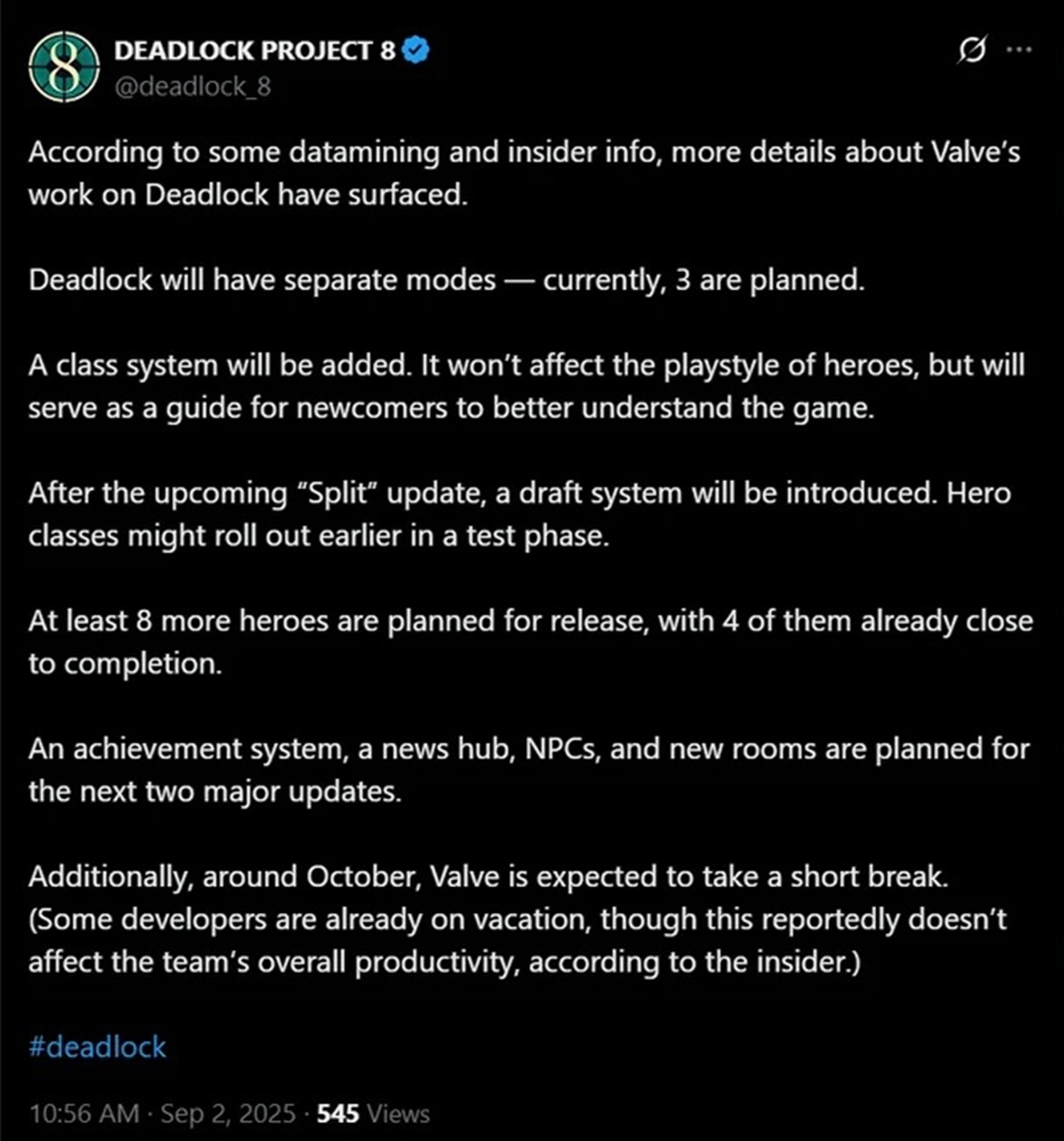Image resolution: width=1064 pixels, height=1141 pixels.
Task: Click 'Valve’s' in the first sentence
Action: [x=976, y=152]
